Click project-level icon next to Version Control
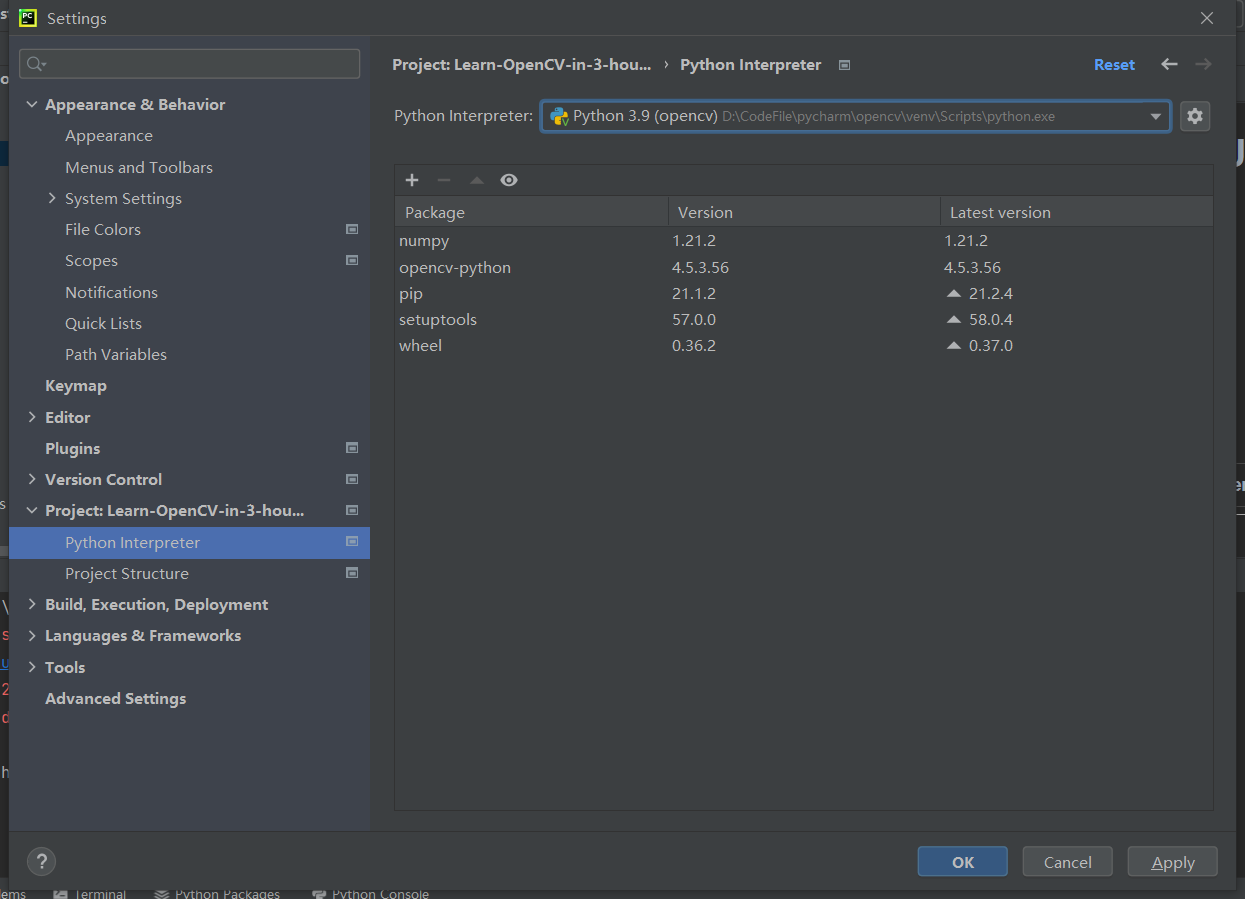The height and width of the screenshot is (899, 1245). click(x=352, y=479)
